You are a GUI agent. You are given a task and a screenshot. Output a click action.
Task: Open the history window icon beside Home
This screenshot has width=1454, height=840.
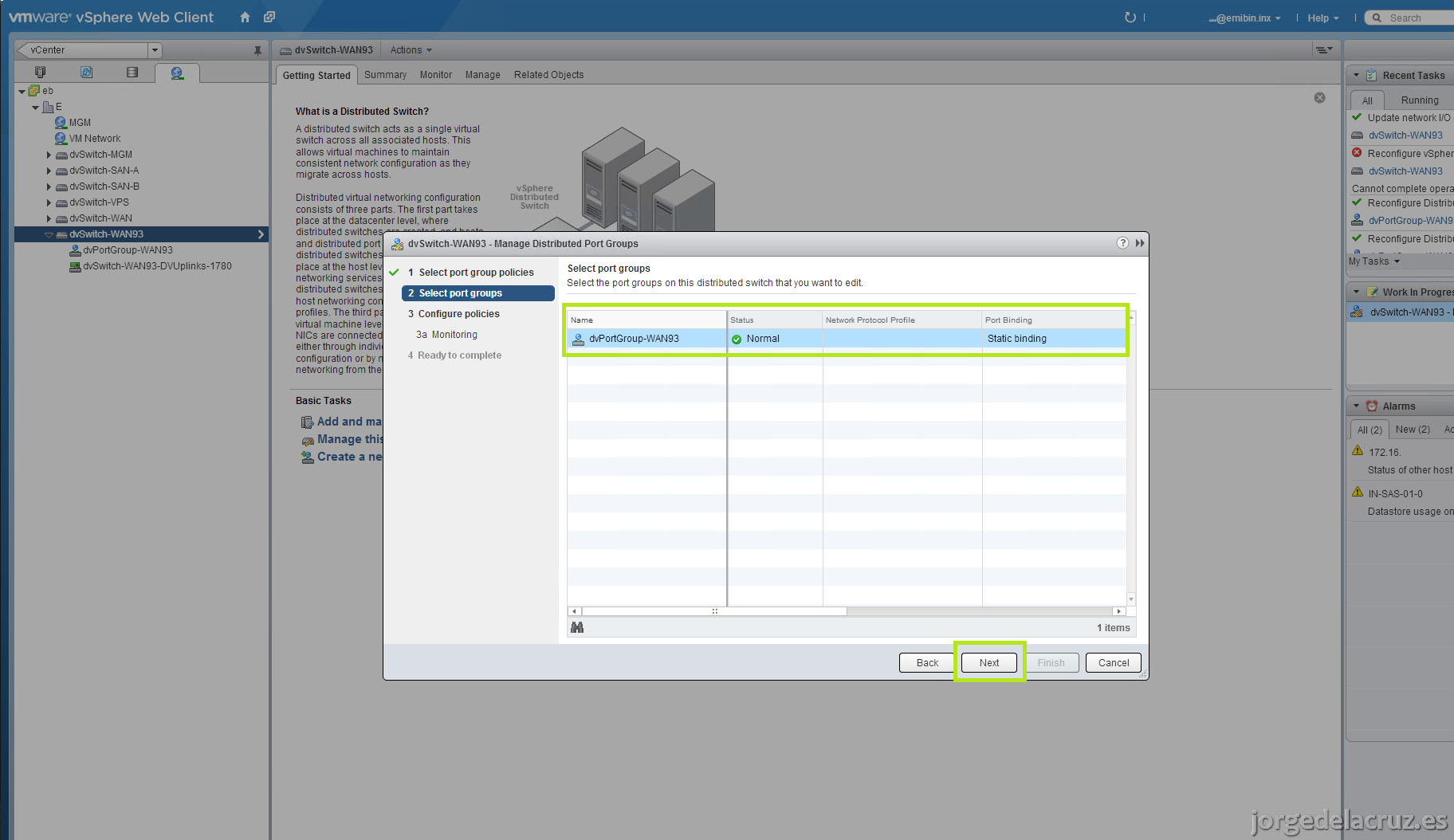[x=269, y=17]
